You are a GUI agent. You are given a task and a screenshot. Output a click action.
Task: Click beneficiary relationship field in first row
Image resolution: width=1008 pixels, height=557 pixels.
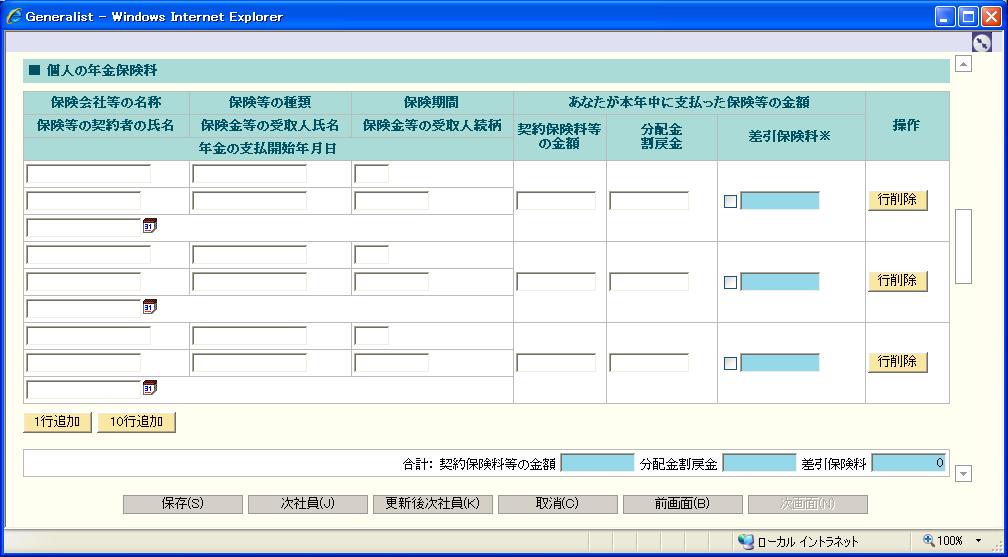coord(392,201)
